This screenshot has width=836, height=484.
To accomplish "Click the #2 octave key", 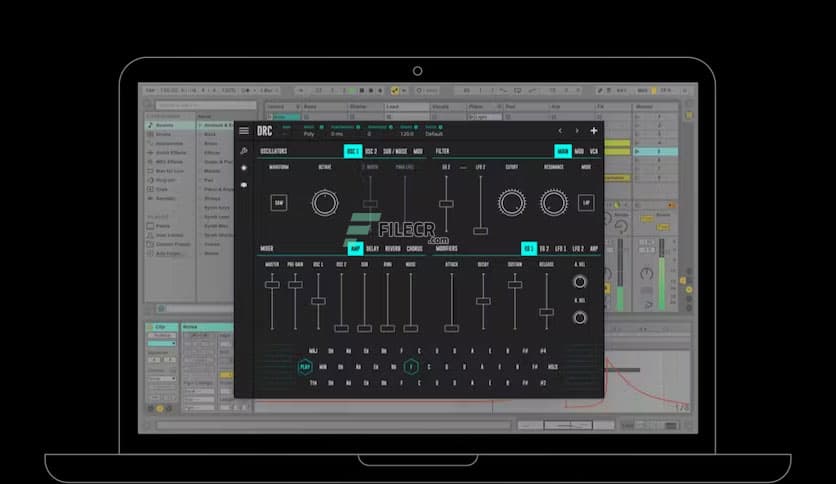I will (543, 383).
